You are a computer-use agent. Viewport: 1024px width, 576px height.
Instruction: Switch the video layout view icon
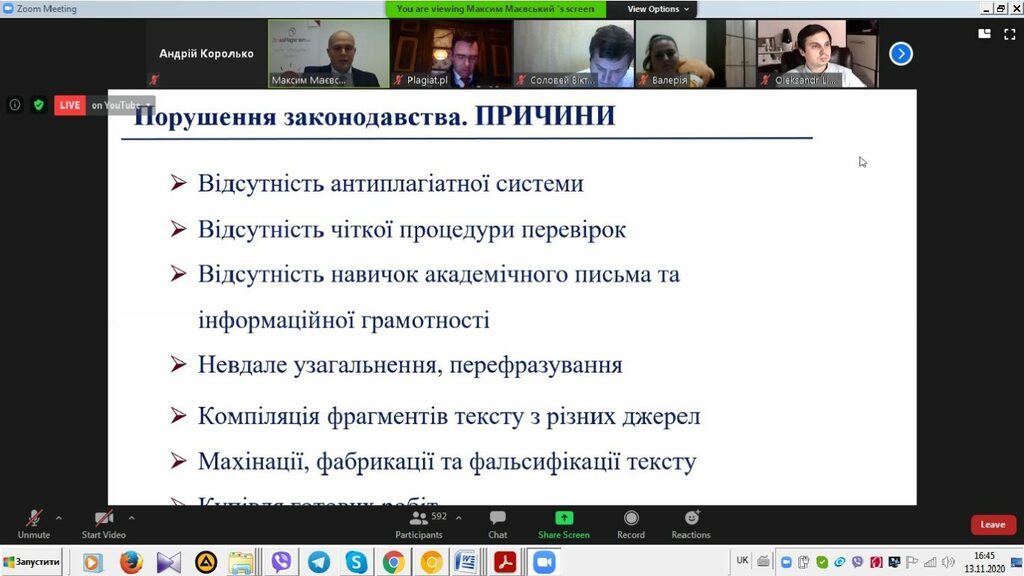[984, 33]
